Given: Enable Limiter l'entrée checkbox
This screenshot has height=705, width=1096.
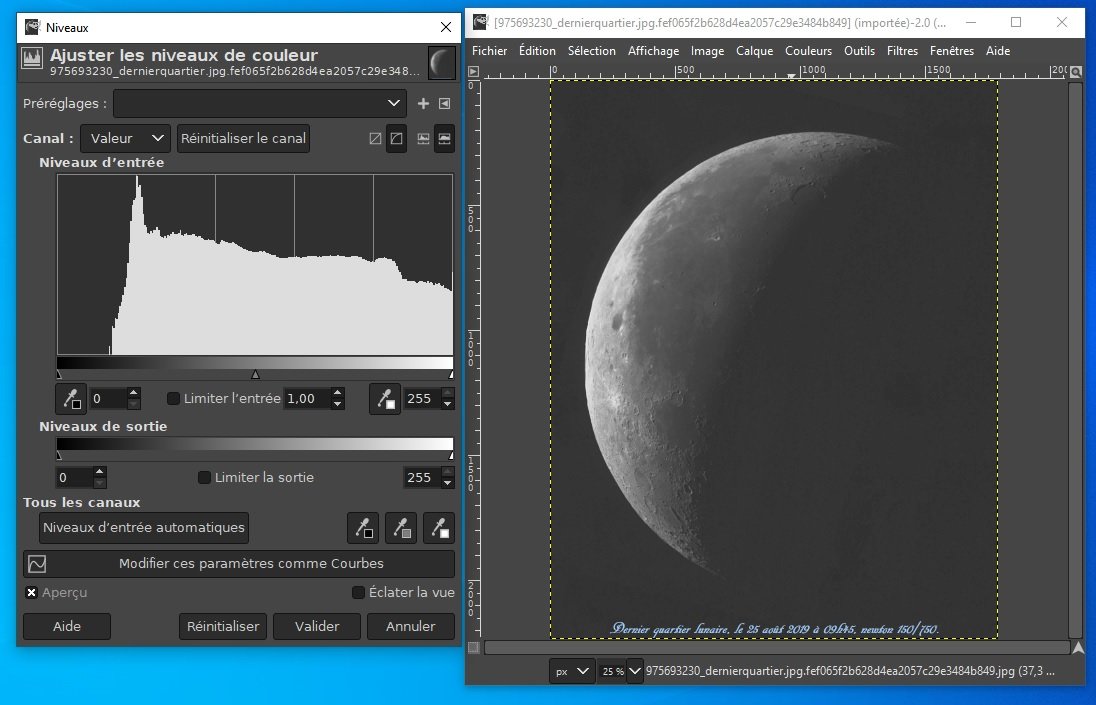Looking at the screenshot, I should click(173, 398).
